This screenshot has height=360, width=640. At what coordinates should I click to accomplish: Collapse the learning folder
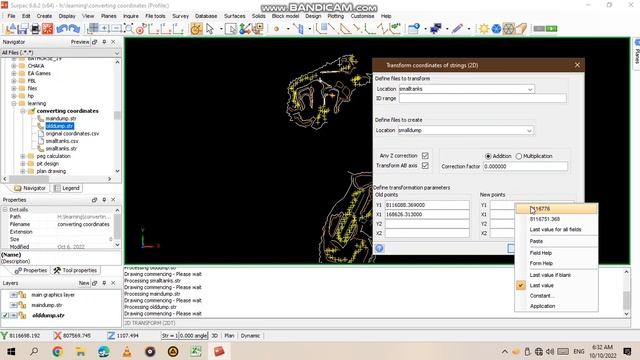click(x=14, y=103)
